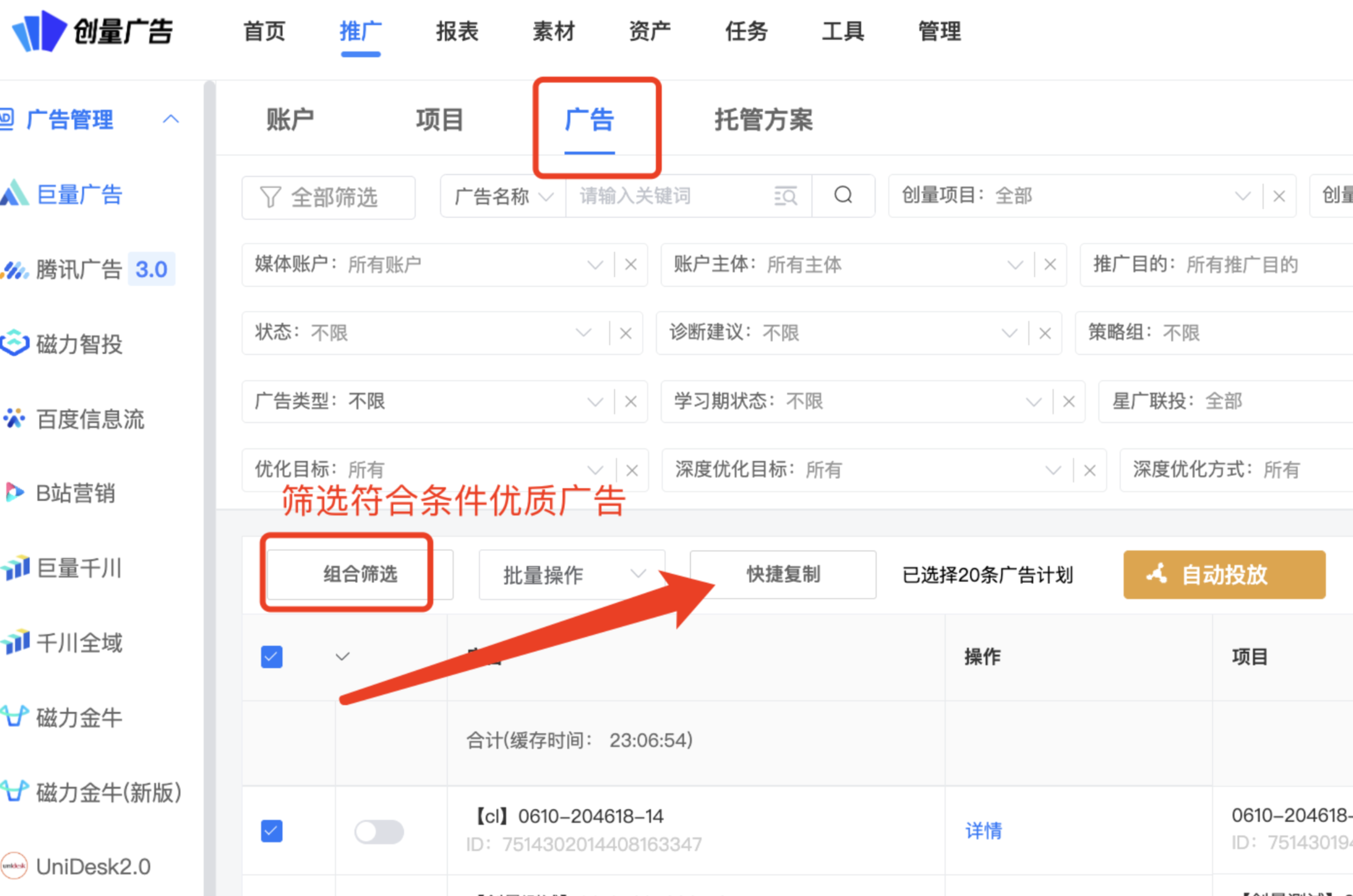Clear the 学习期状态 filter
This screenshot has width=1353, height=896.
pyautogui.click(x=1069, y=401)
